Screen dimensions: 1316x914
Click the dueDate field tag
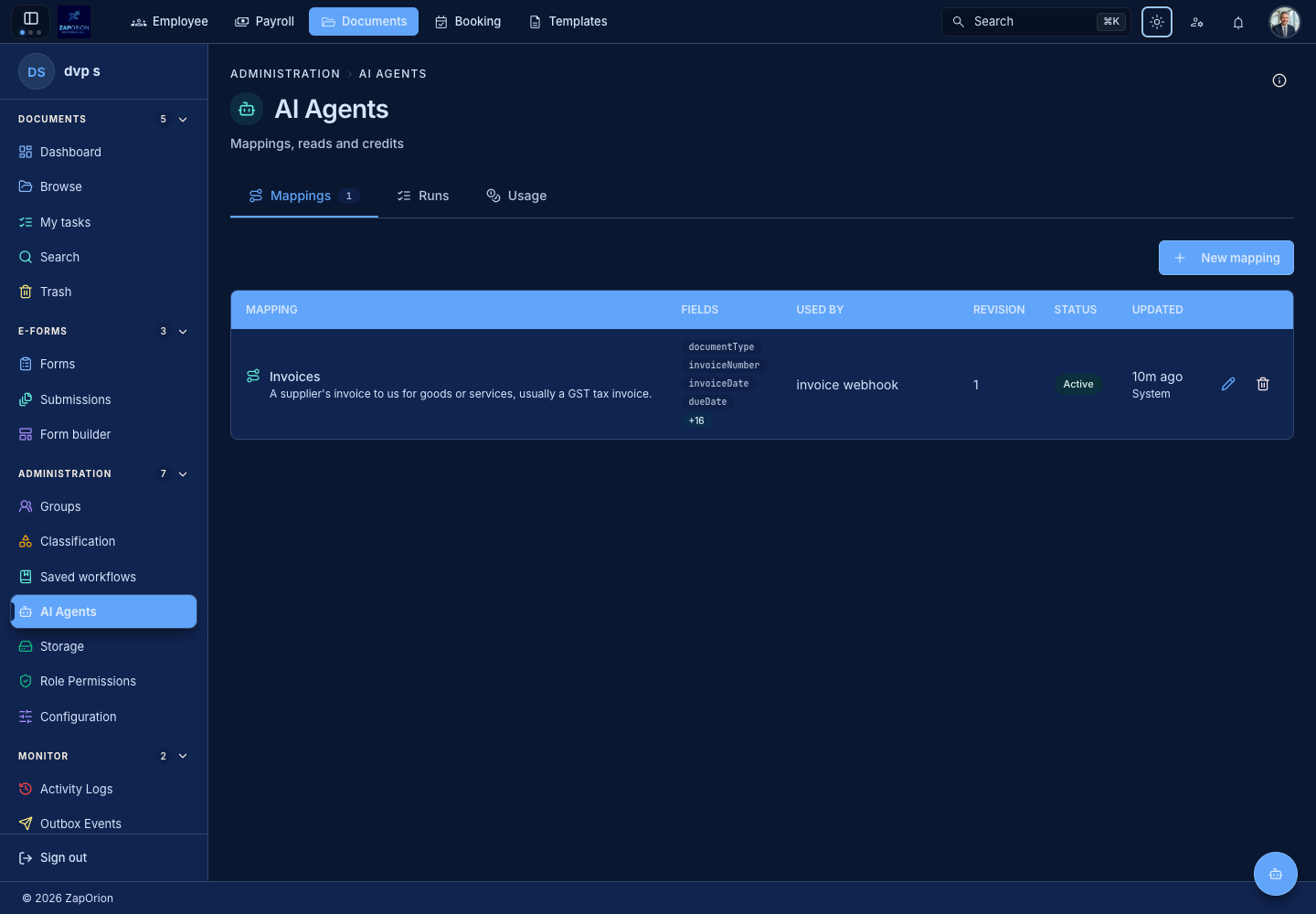coord(707,401)
